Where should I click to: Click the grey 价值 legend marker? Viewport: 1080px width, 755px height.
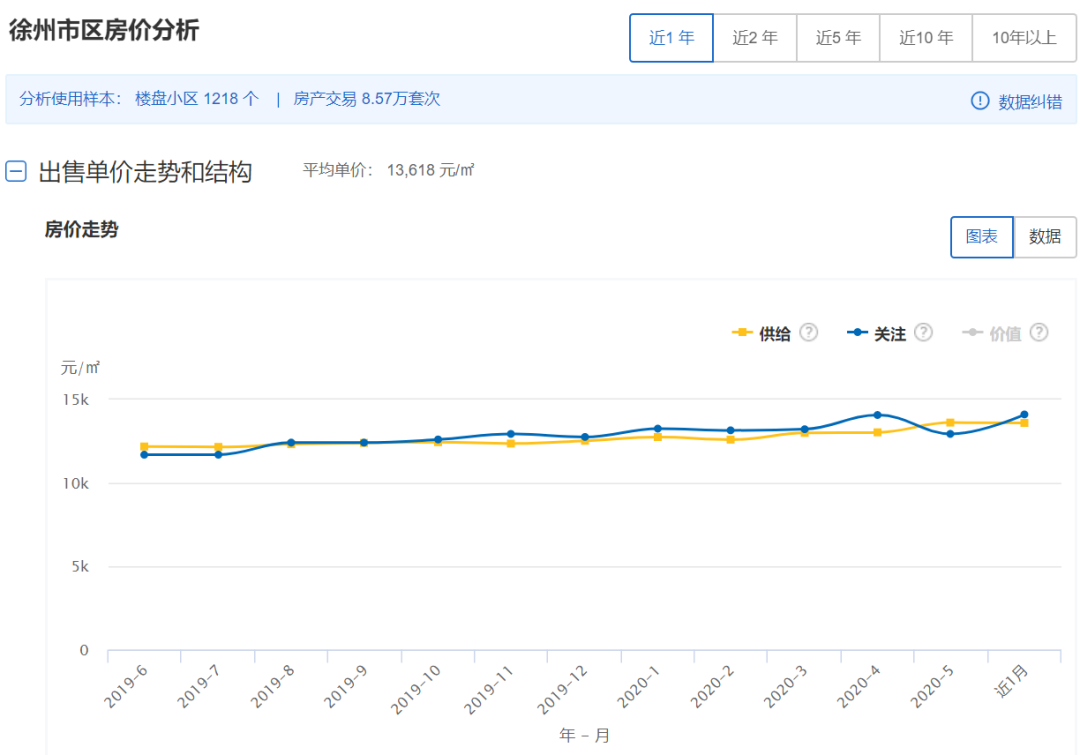click(972, 333)
